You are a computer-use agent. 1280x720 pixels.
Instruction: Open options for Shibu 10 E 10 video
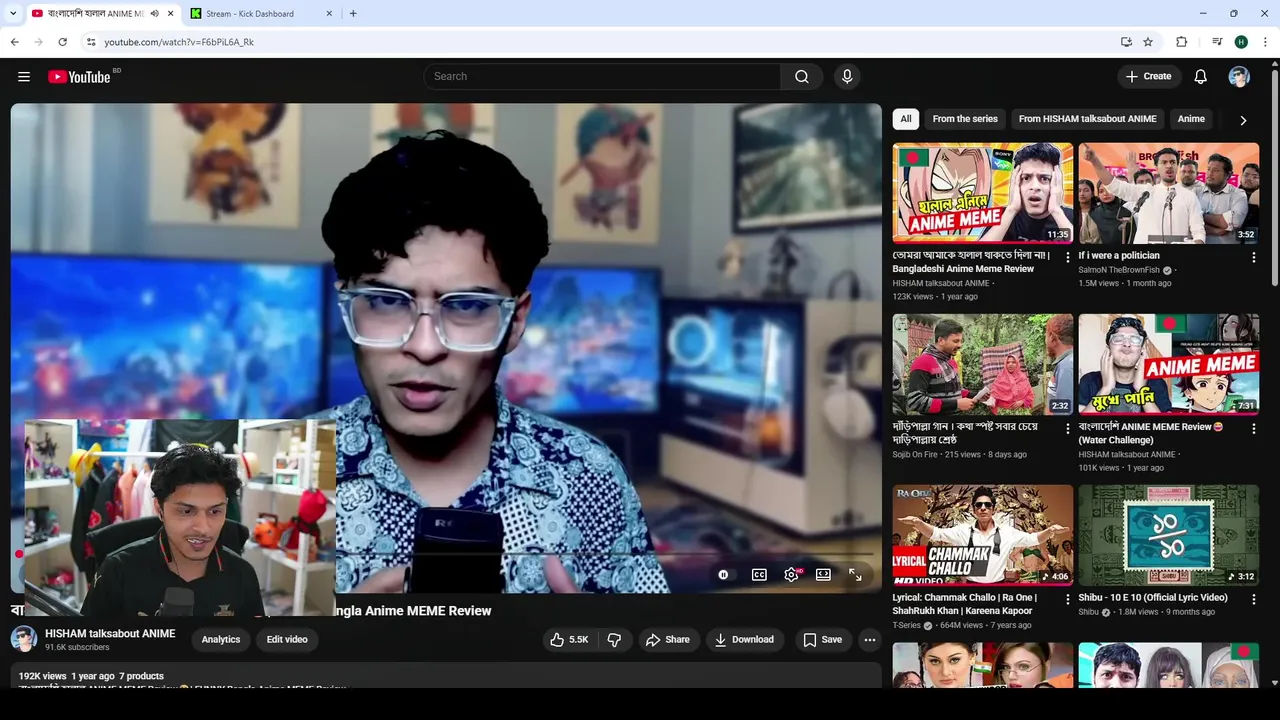coord(1253,600)
